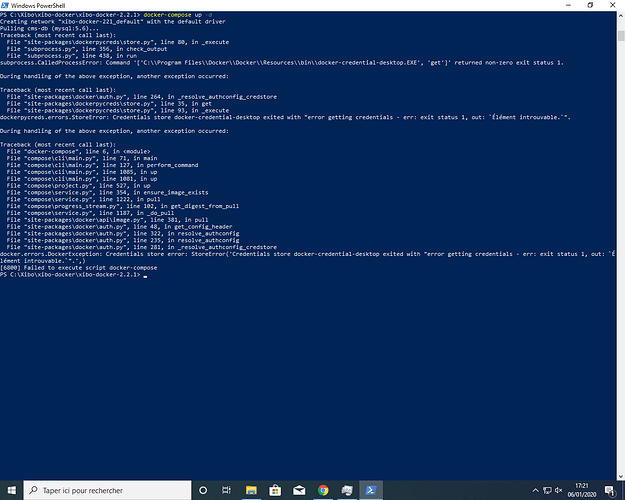The height and width of the screenshot is (500, 625).
Task: Click the 'dockerpycreds.errors.StoreError' line
Action: click(x=285, y=117)
